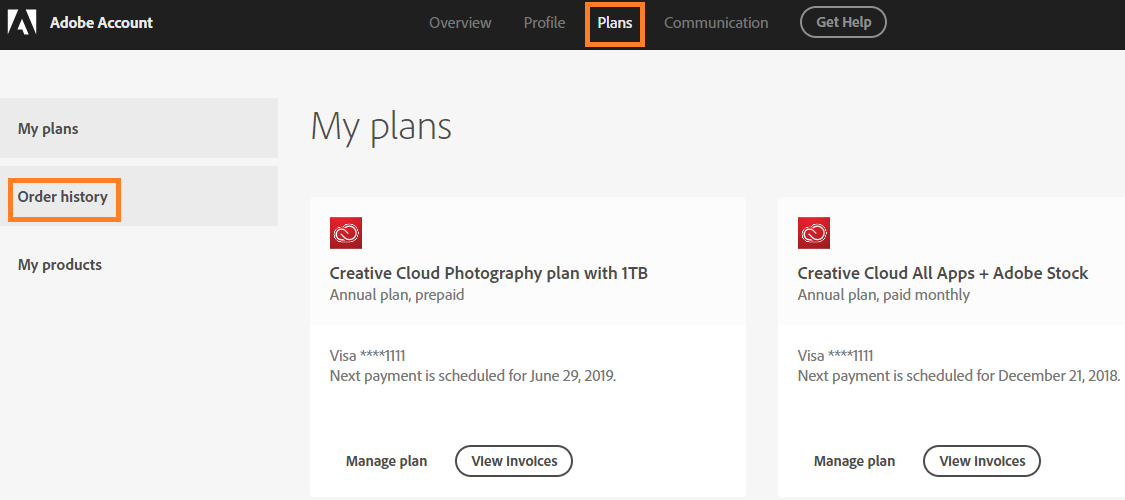The width and height of the screenshot is (1125, 500).
Task: Open the Communication tab
Action: click(x=716, y=22)
